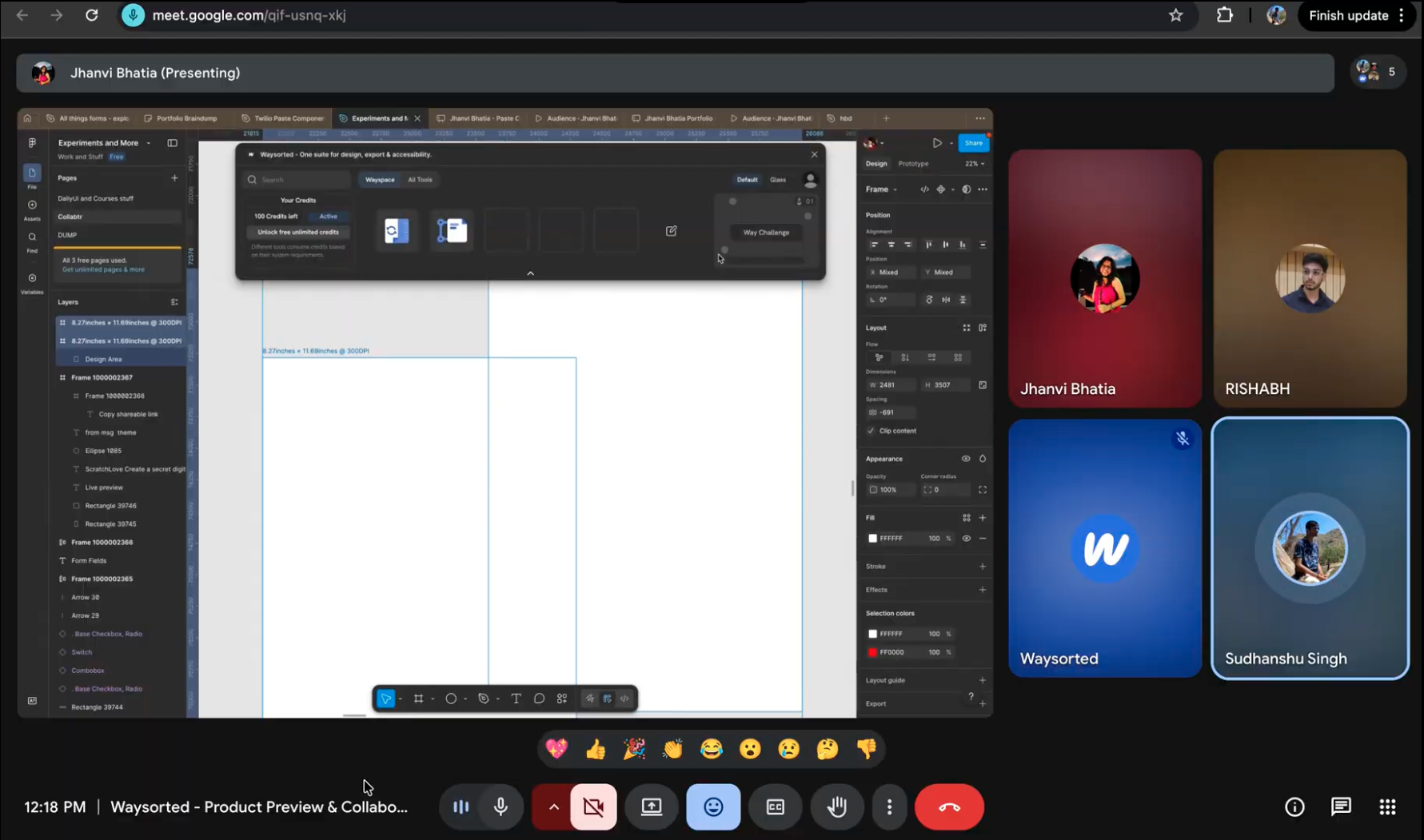Select the Text tool in Figma toolbar
This screenshot has width=1424, height=840.
point(516,699)
